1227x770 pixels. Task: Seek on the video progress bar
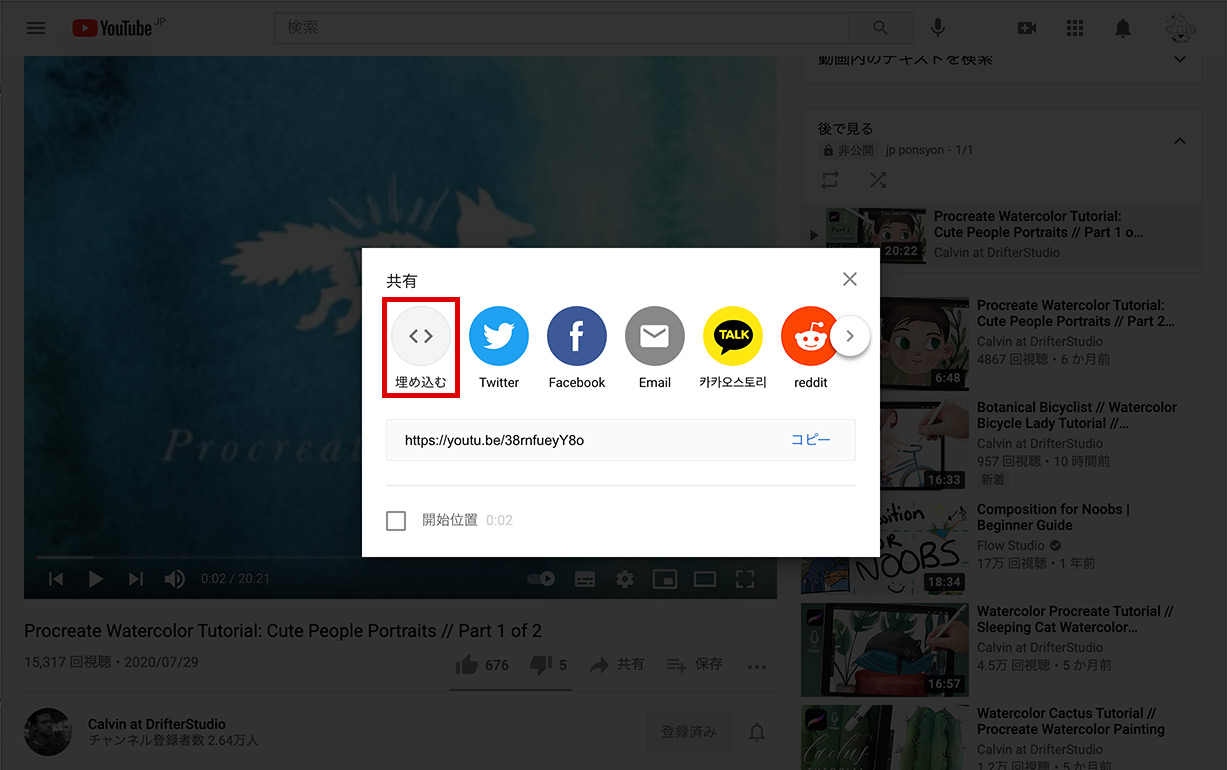click(400, 556)
